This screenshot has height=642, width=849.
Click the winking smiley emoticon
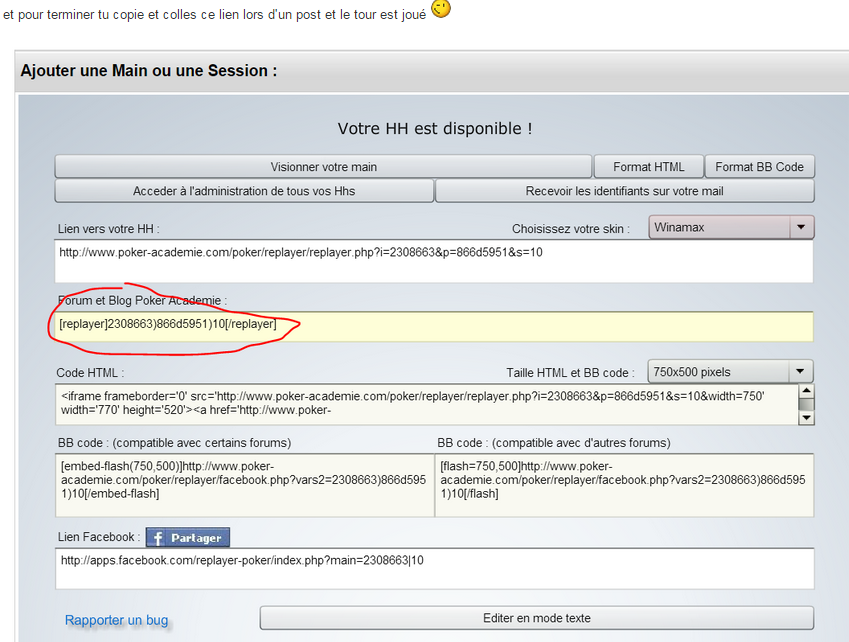click(x=441, y=9)
